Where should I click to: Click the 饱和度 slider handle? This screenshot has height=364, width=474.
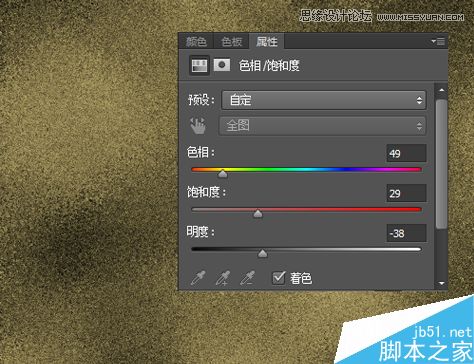258,214
